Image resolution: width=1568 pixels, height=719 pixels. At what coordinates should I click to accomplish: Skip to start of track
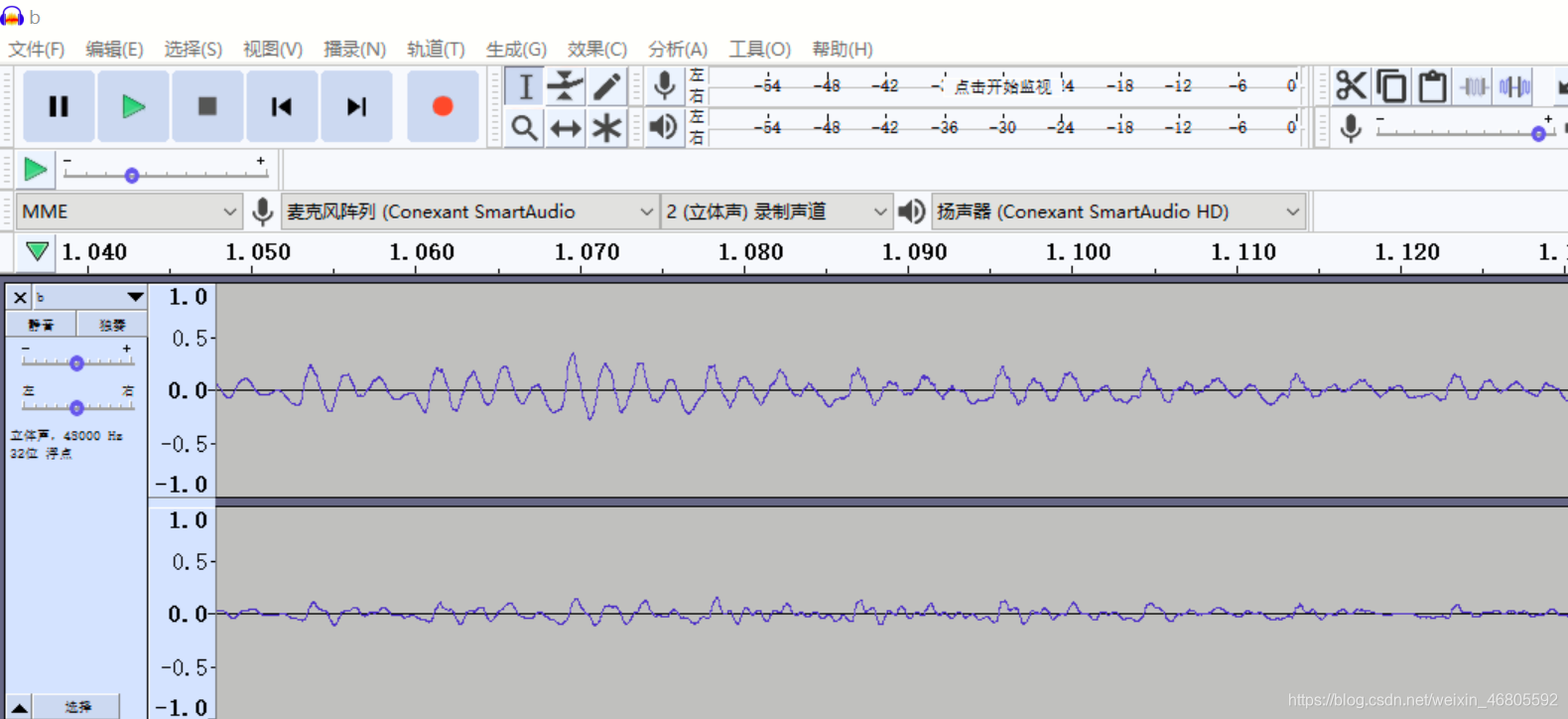tap(282, 106)
